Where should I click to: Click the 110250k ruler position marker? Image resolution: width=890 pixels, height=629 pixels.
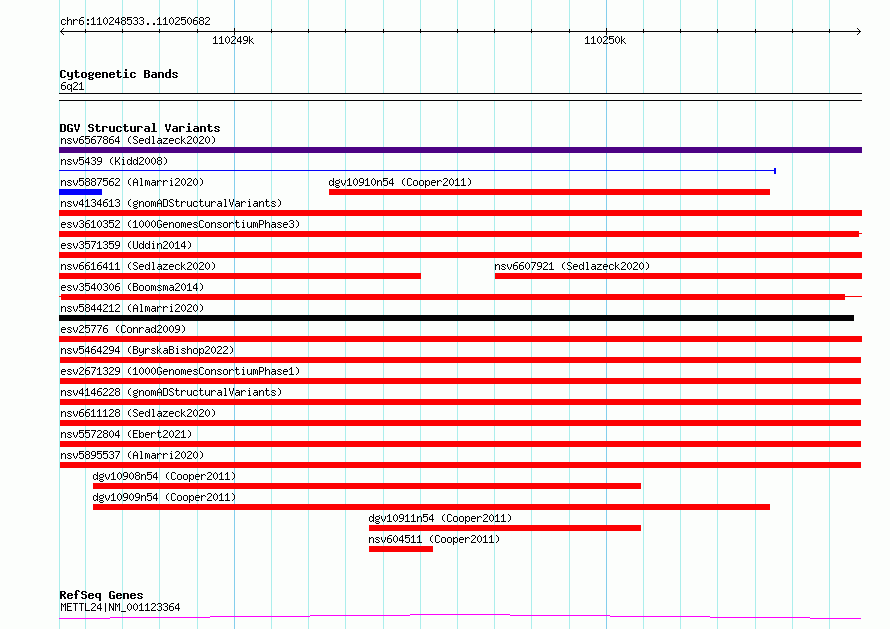605,40
